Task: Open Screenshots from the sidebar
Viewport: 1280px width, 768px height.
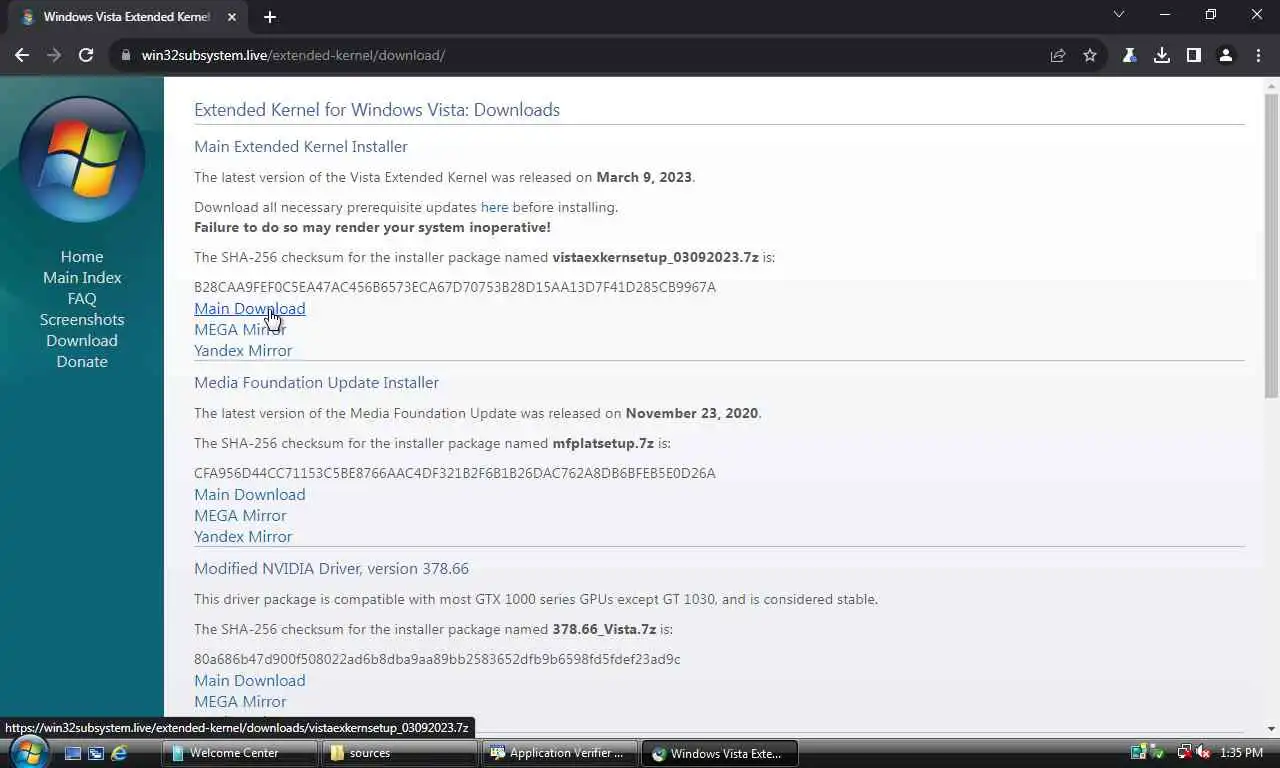Action: (x=82, y=320)
